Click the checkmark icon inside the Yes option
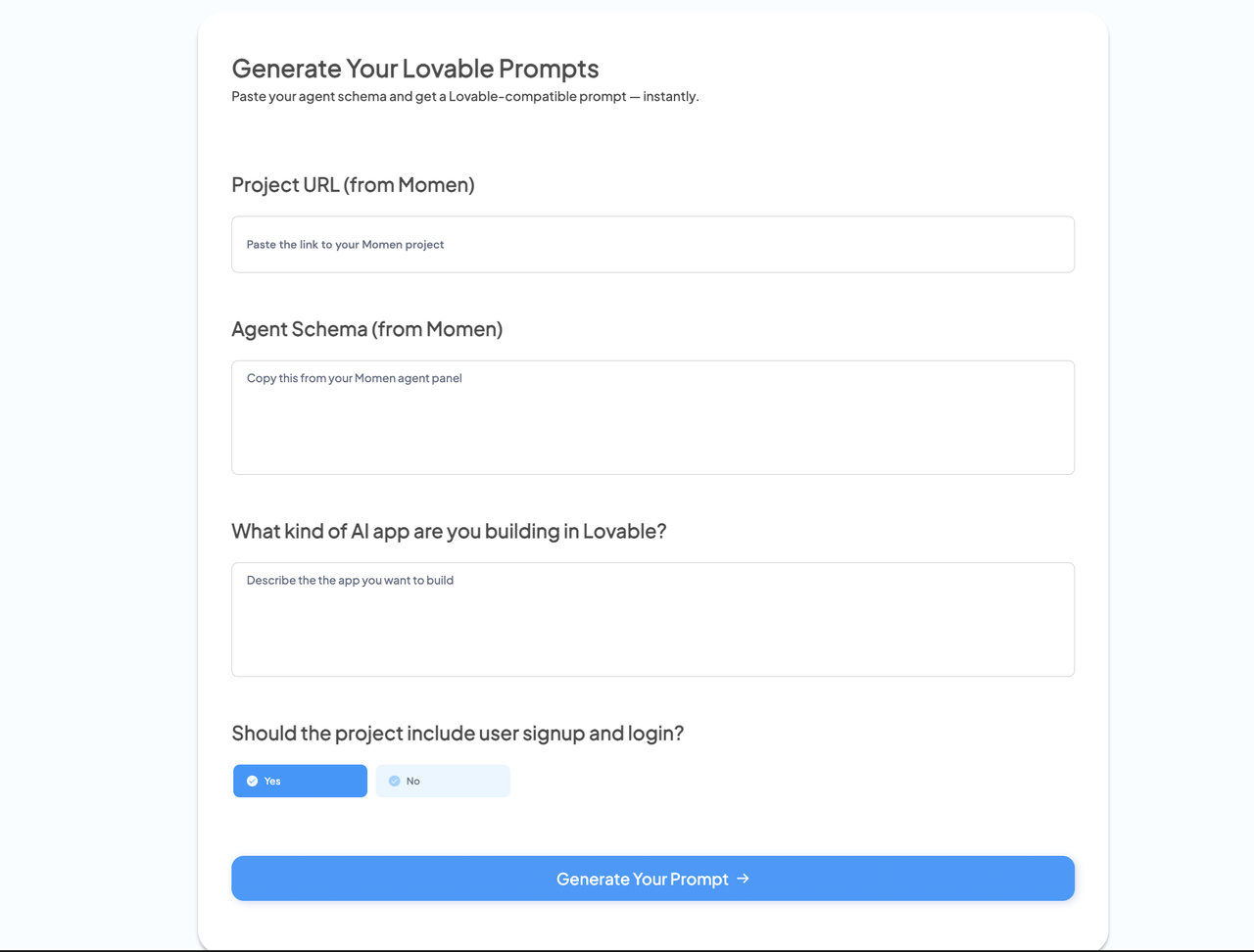The height and width of the screenshot is (952, 1254). (x=253, y=781)
